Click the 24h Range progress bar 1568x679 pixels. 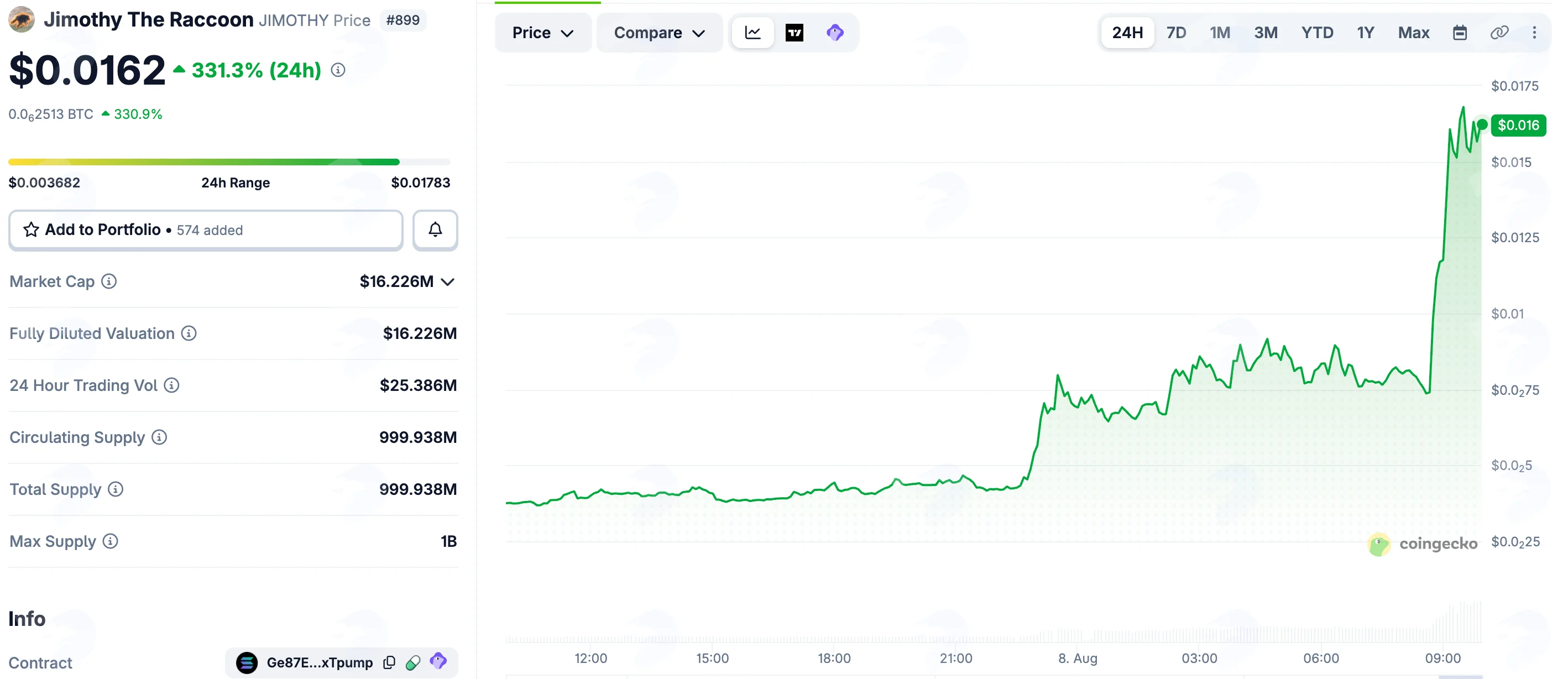229,162
